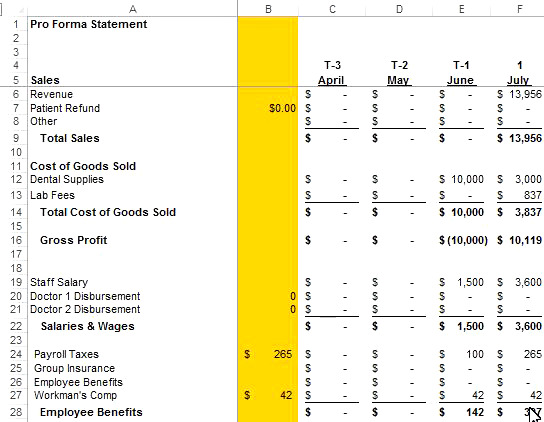The image size is (544, 422).
Task: Select the 'Group Insurance' label cell
Action: pos(74,368)
